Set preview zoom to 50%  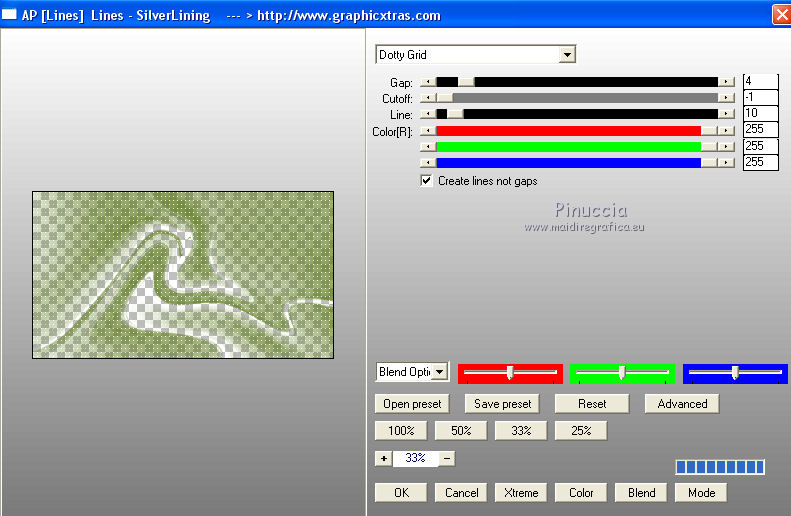[x=461, y=431]
